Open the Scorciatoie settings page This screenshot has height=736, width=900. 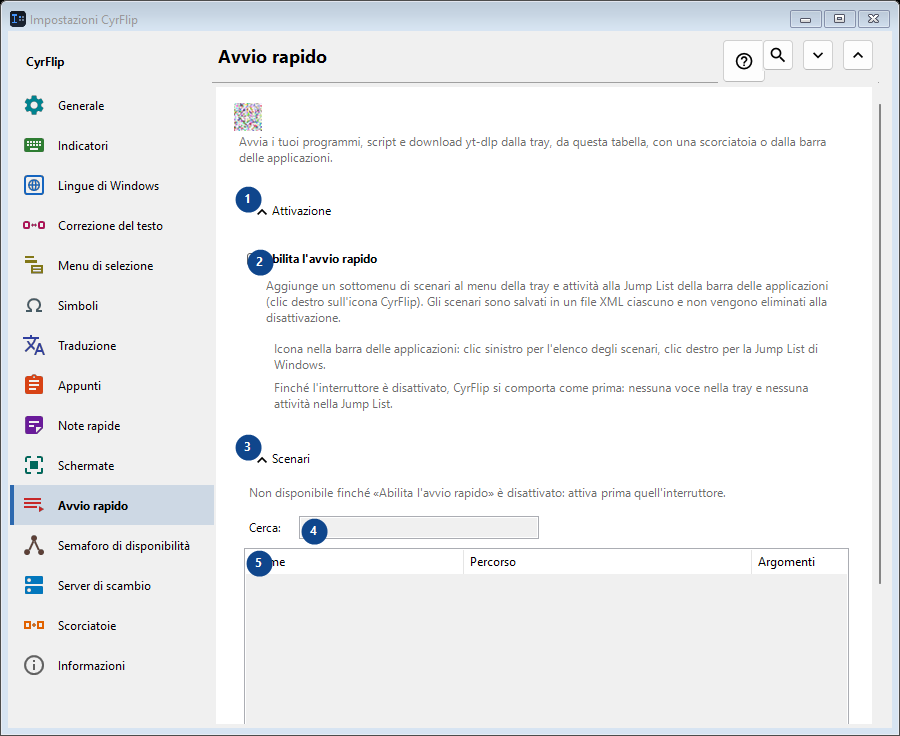112,625
